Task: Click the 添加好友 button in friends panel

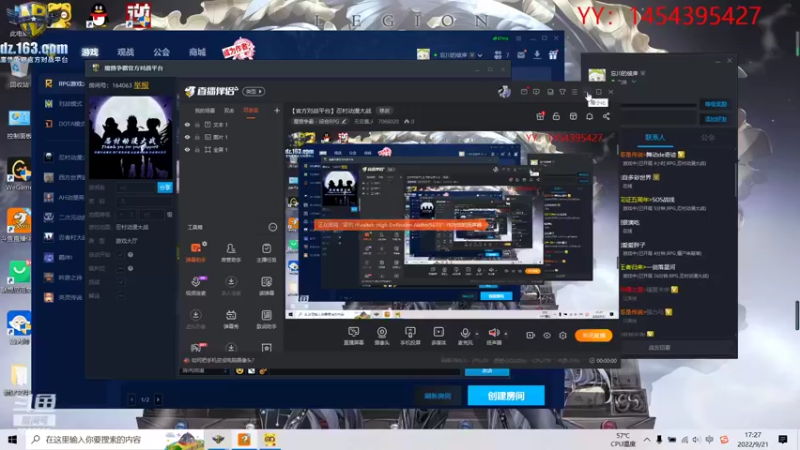Action: click(715, 119)
